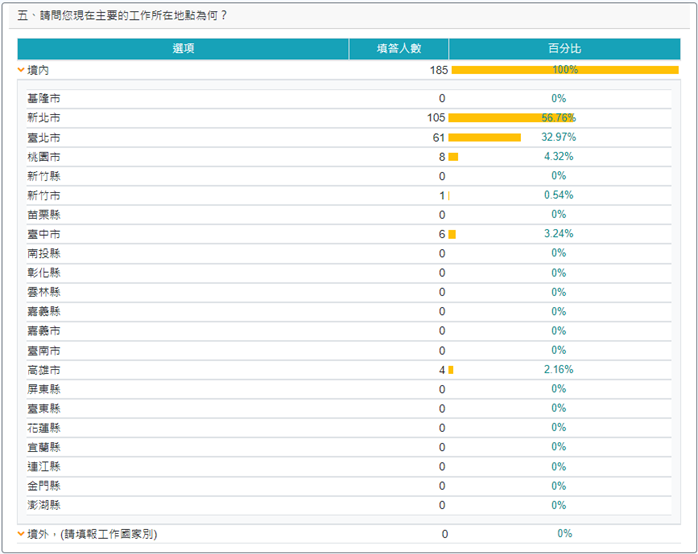The image size is (698, 554).
Task: Select the 基隆市 row label
Action: tap(44, 99)
